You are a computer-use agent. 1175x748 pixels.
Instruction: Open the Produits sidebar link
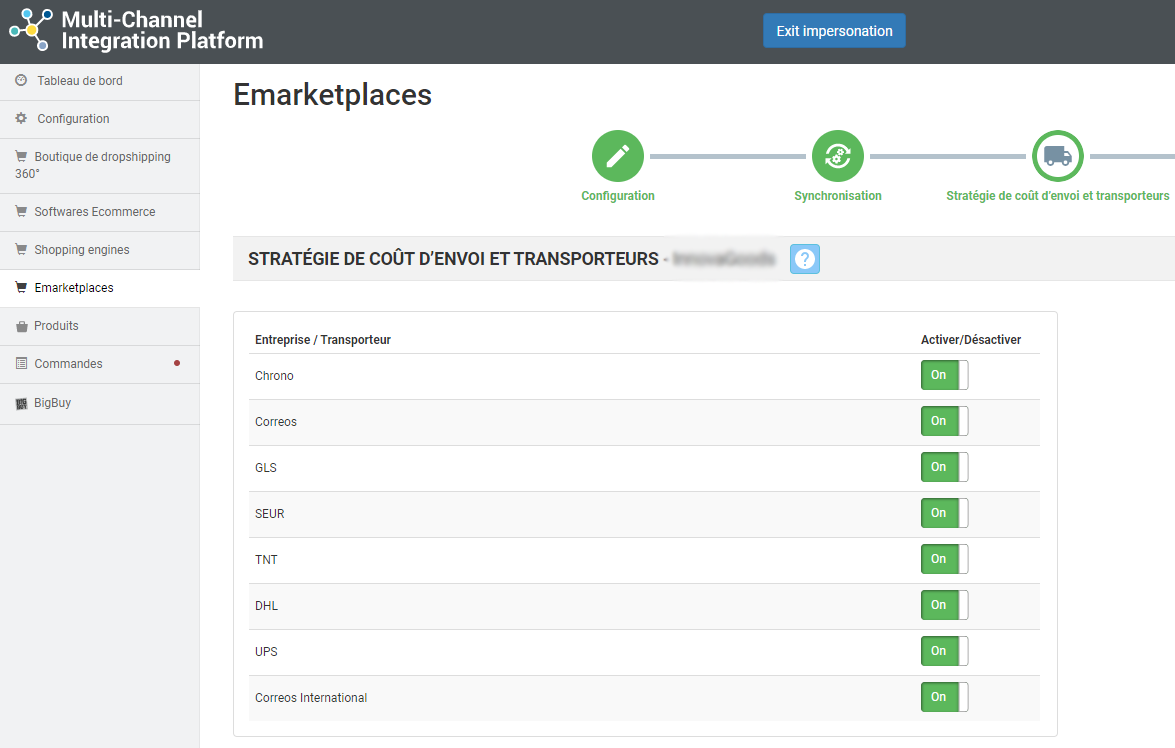click(x=56, y=326)
